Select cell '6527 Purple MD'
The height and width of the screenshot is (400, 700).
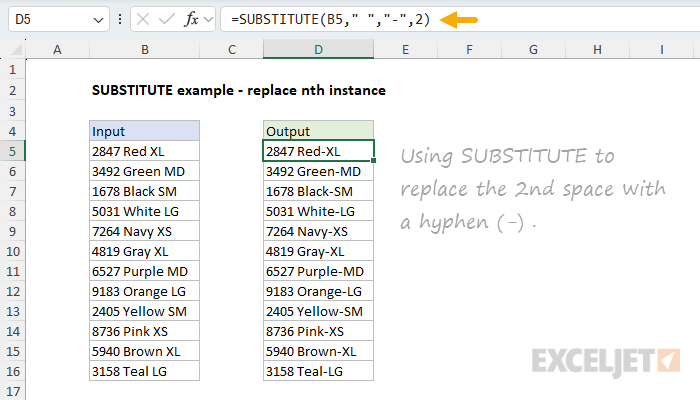click(145, 271)
